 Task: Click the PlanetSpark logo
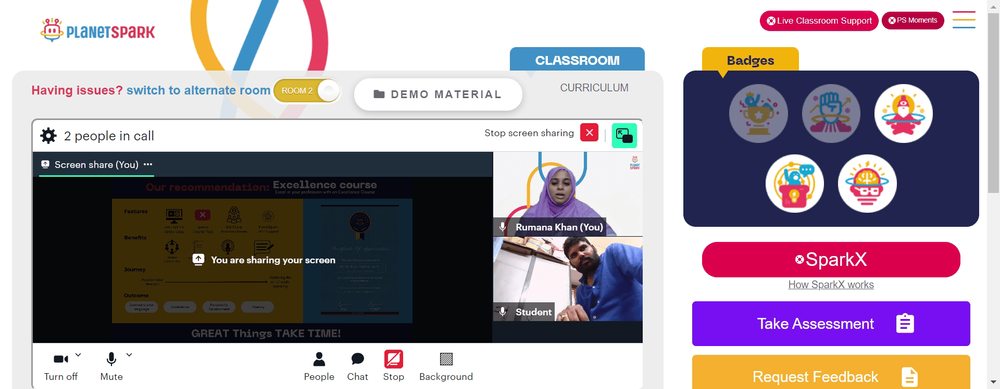tap(98, 30)
